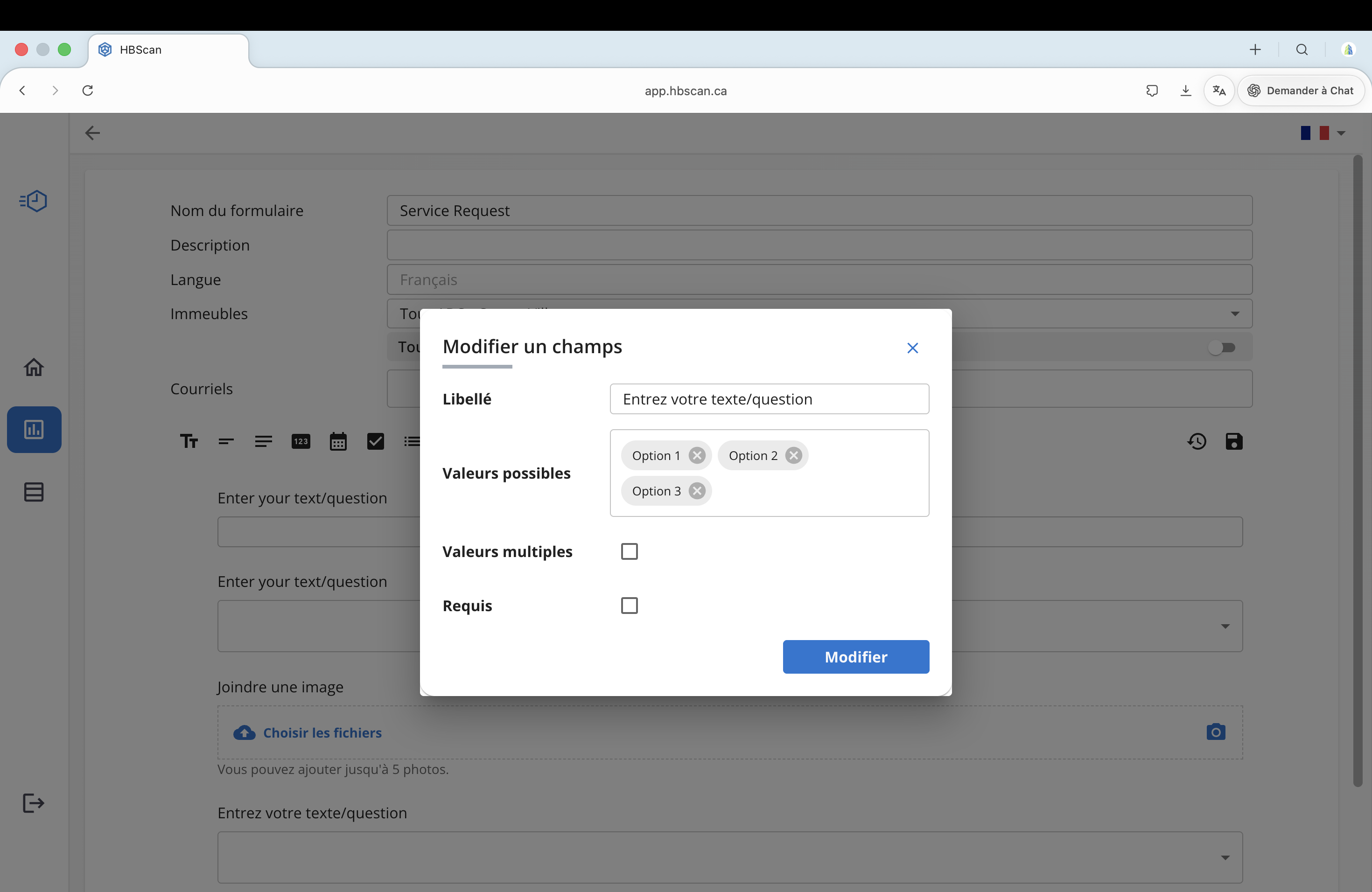Check the Valeurs multiples checkbox
Viewport: 1372px width, 892px height.
click(x=629, y=551)
